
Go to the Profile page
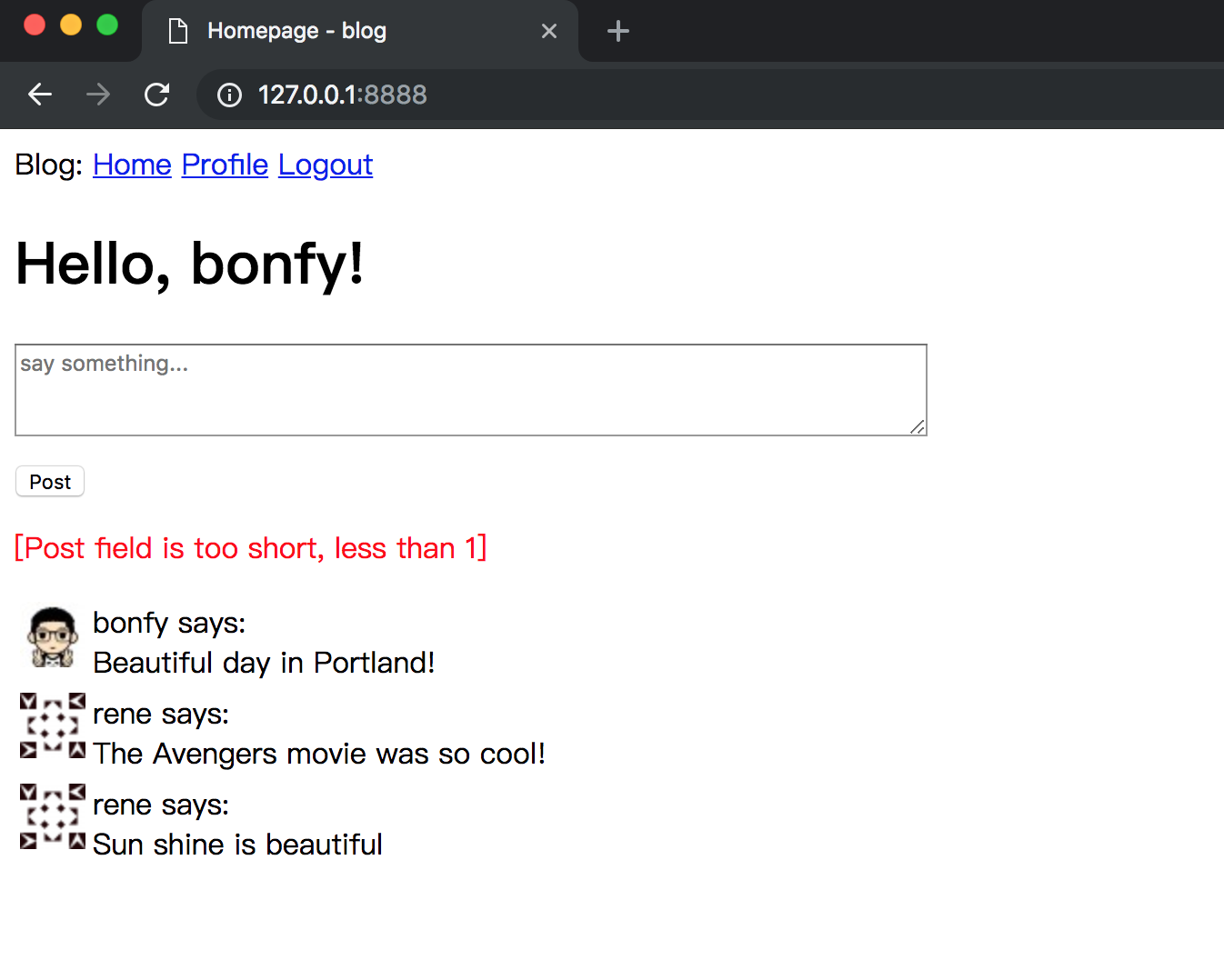tap(225, 165)
